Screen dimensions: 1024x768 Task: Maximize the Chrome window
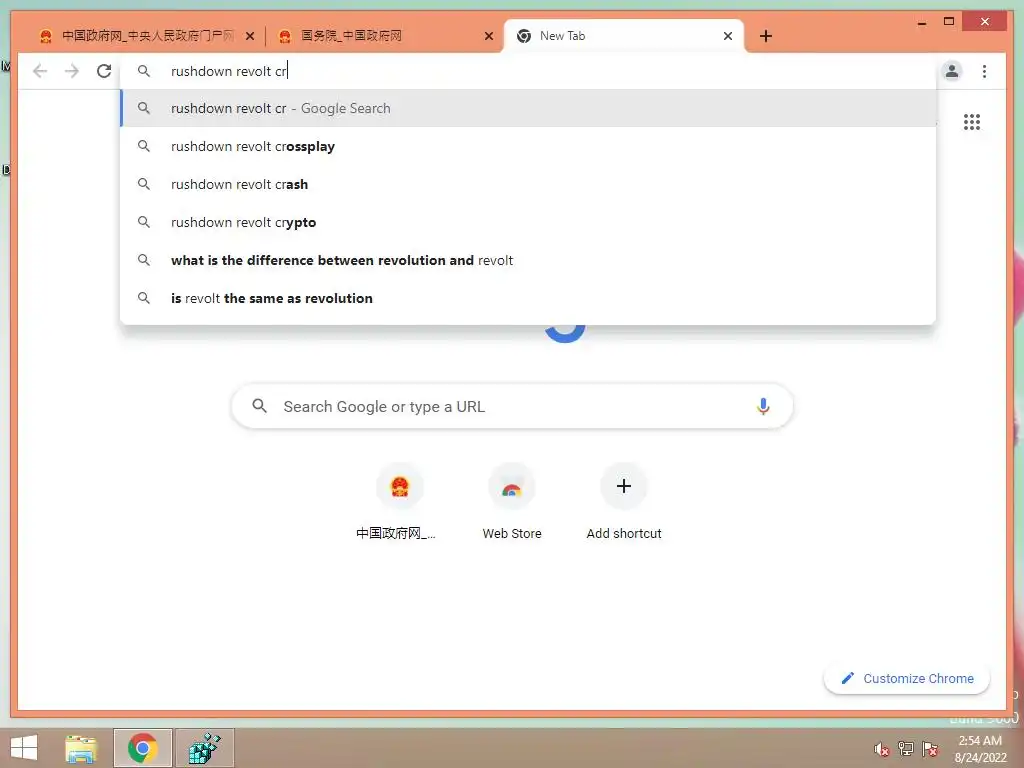click(949, 22)
